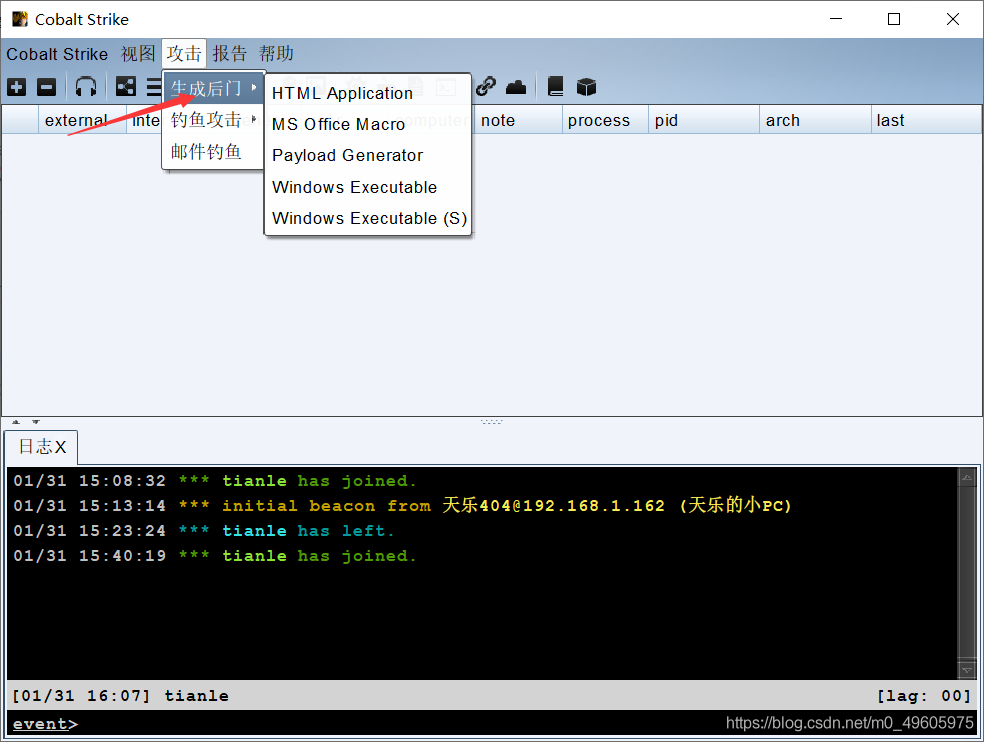The height and width of the screenshot is (742, 984).
Task: Click the connect to team server plus icon
Action: click(x=17, y=87)
